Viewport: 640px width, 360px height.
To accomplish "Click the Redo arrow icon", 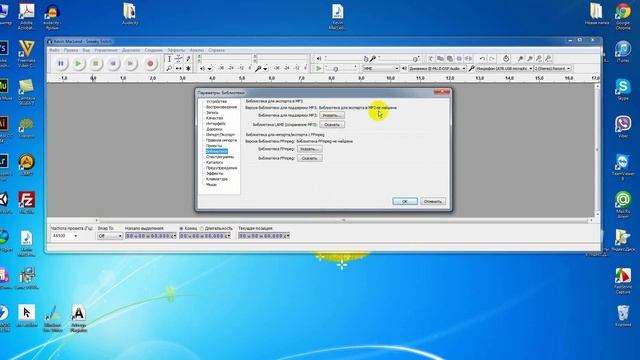I will coord(491,59).
